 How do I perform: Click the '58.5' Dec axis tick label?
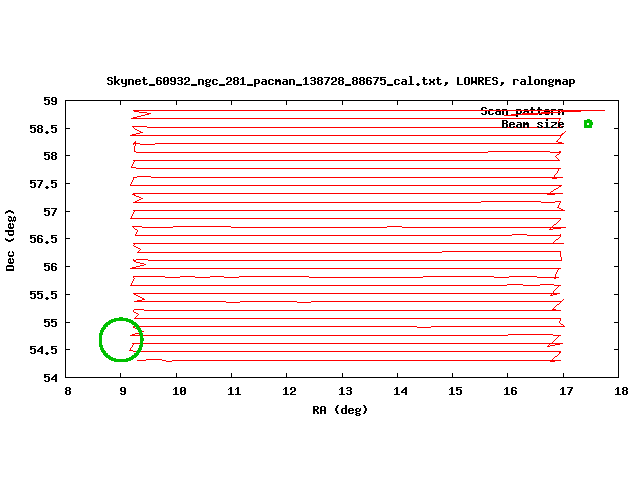(44, 129)
